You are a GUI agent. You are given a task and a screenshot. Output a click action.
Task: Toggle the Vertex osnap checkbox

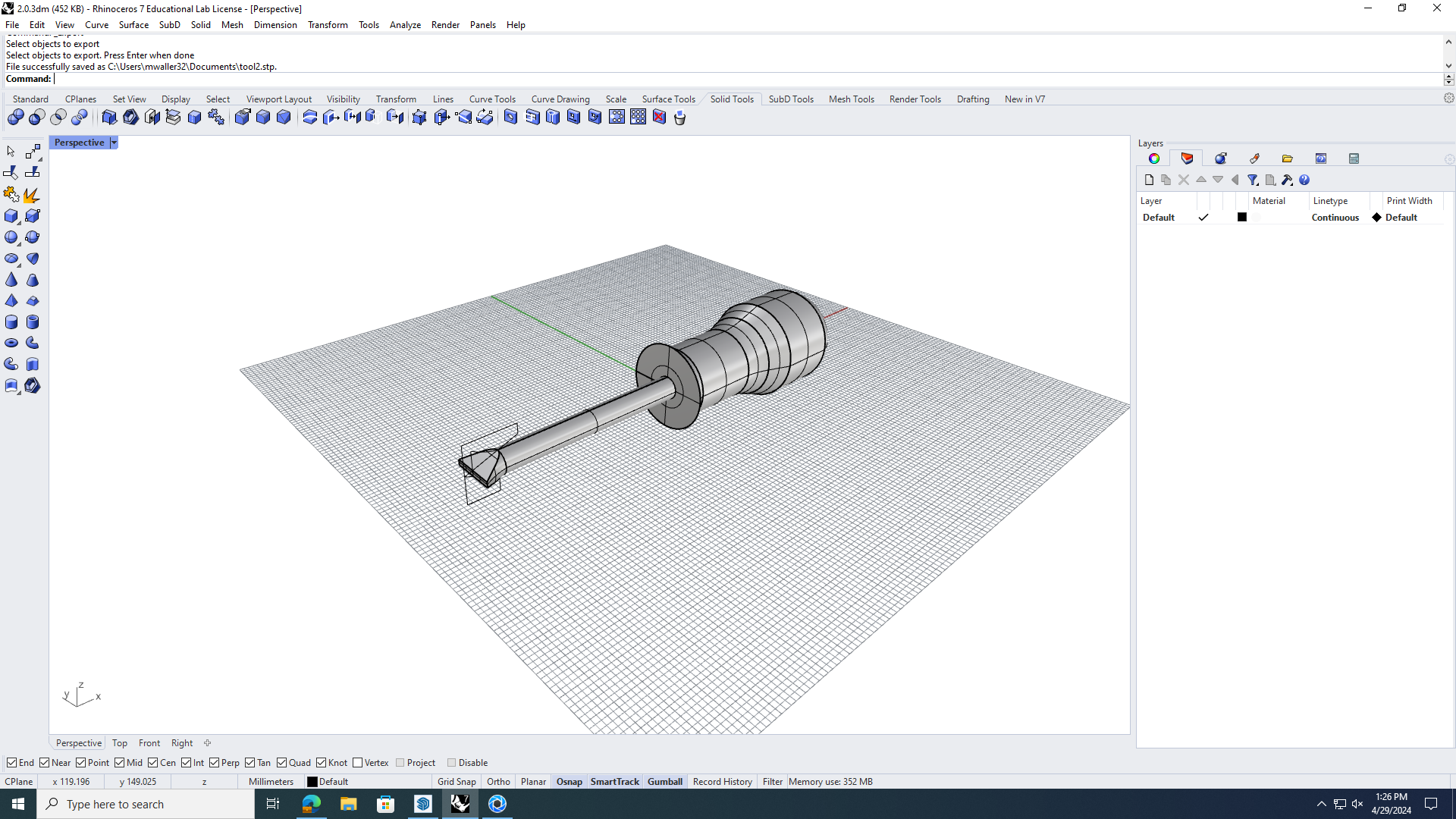(358, 763)
